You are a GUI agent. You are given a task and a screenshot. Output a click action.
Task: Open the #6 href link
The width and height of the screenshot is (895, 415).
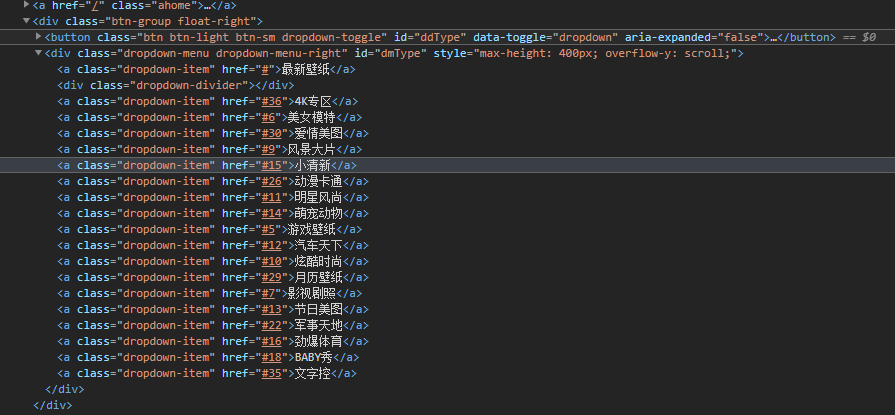pos(268,118)
